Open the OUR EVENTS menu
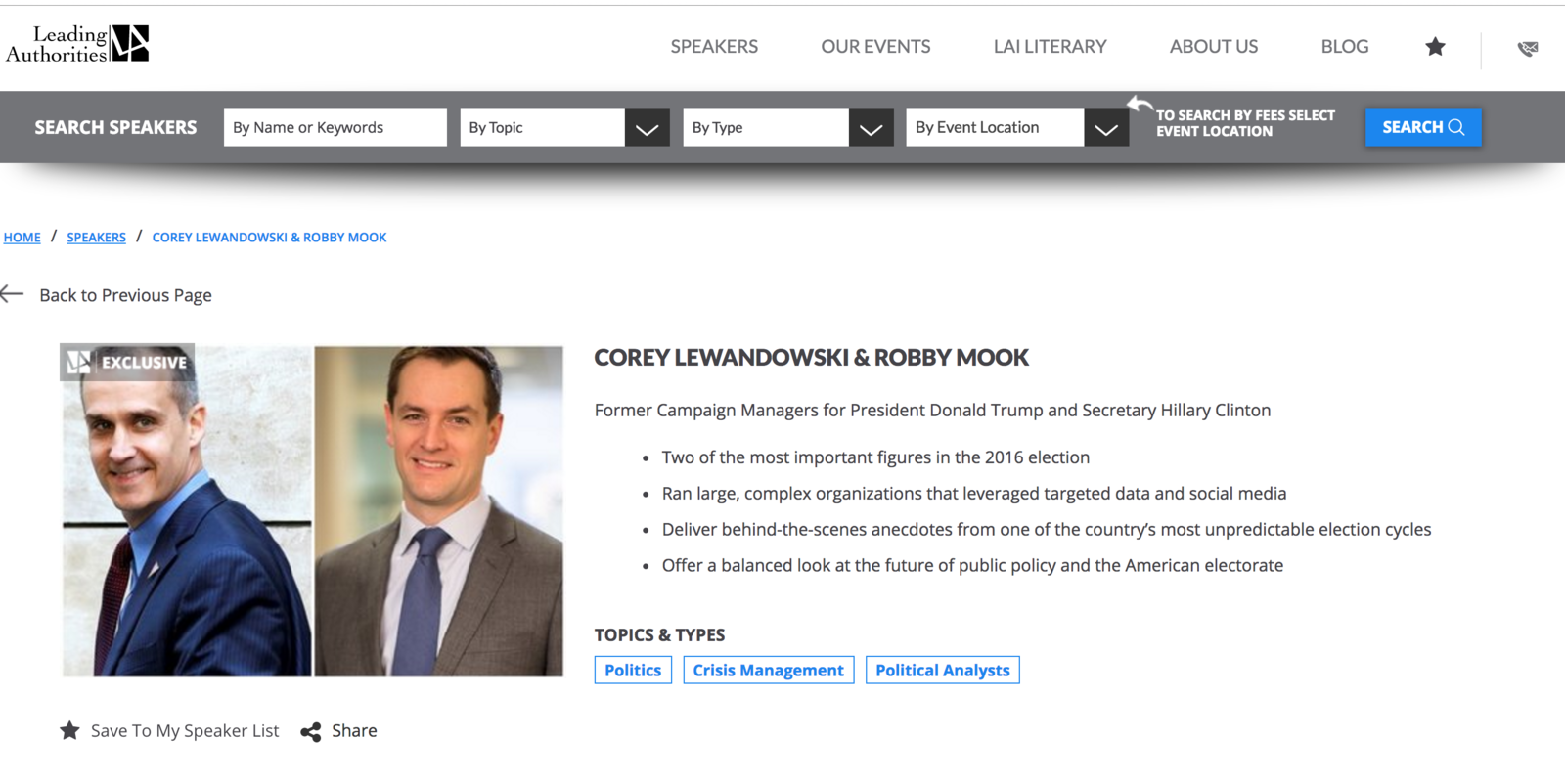Image resolution: width=1565 pixels, height=784 pixels. (875, 47)
